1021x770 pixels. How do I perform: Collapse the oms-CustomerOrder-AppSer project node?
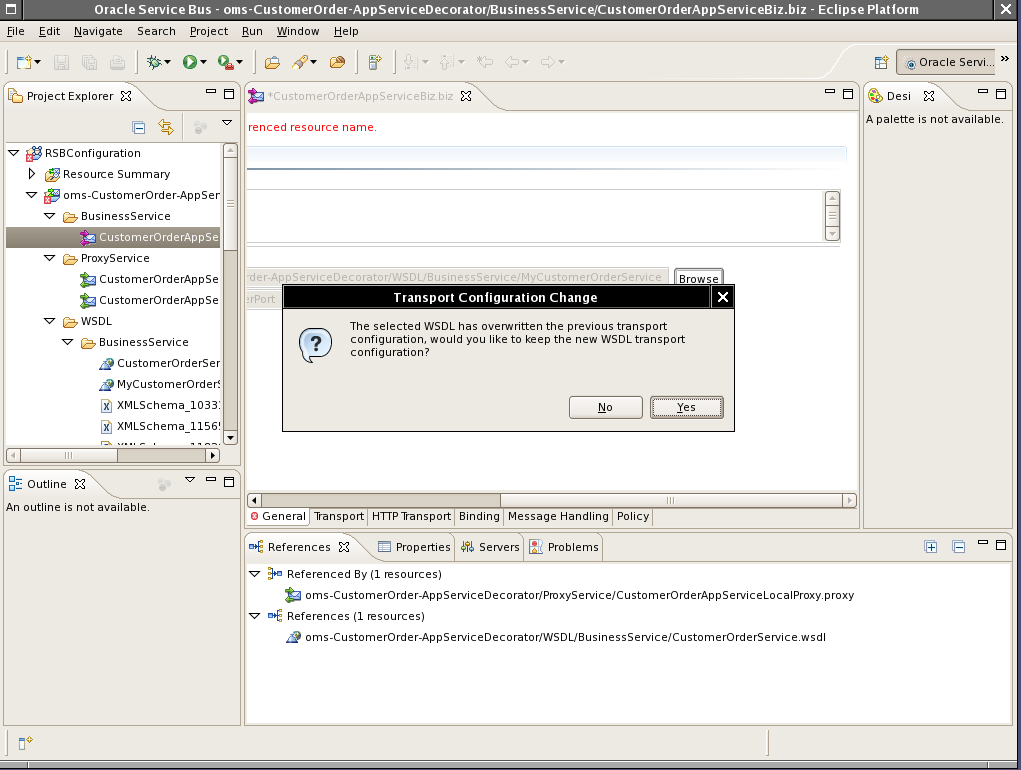click(31, 195)
